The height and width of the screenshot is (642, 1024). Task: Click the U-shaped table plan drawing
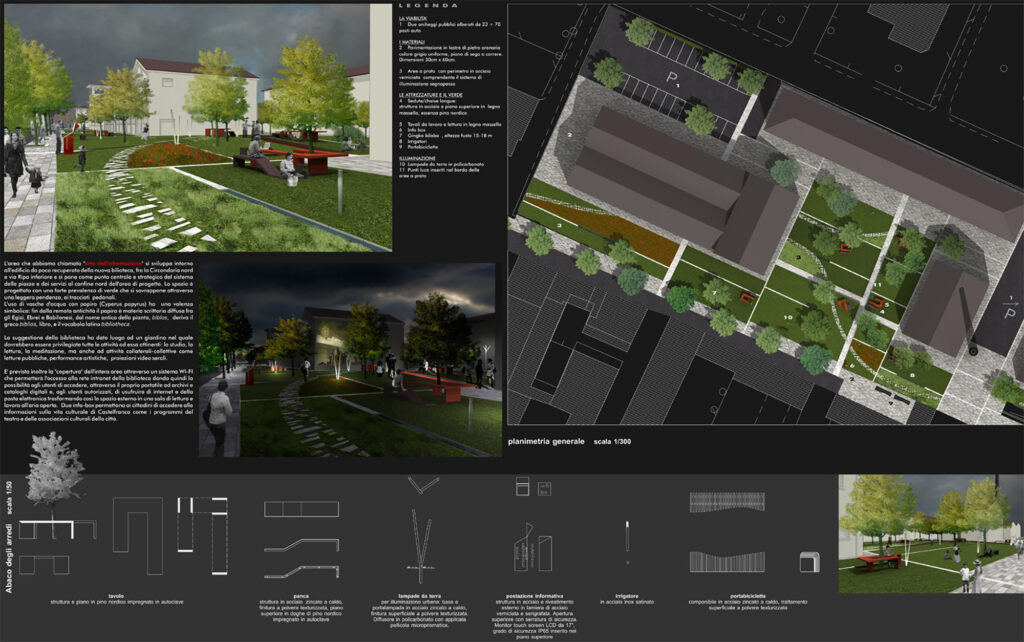click(138, 536)
